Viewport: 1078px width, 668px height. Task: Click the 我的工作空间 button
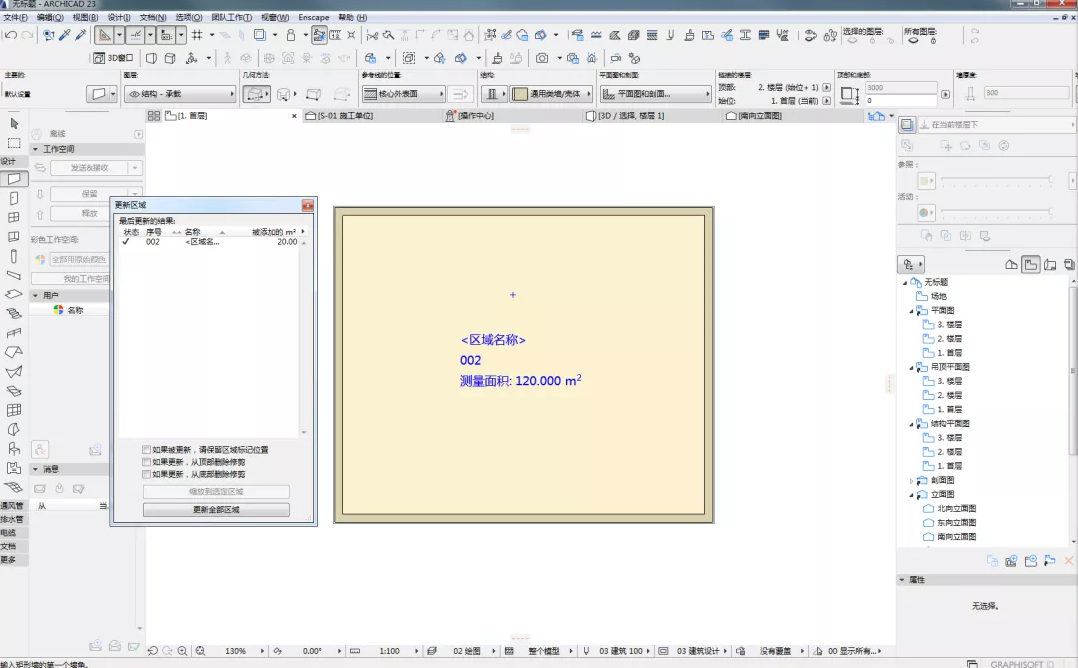tap(70, 279)
